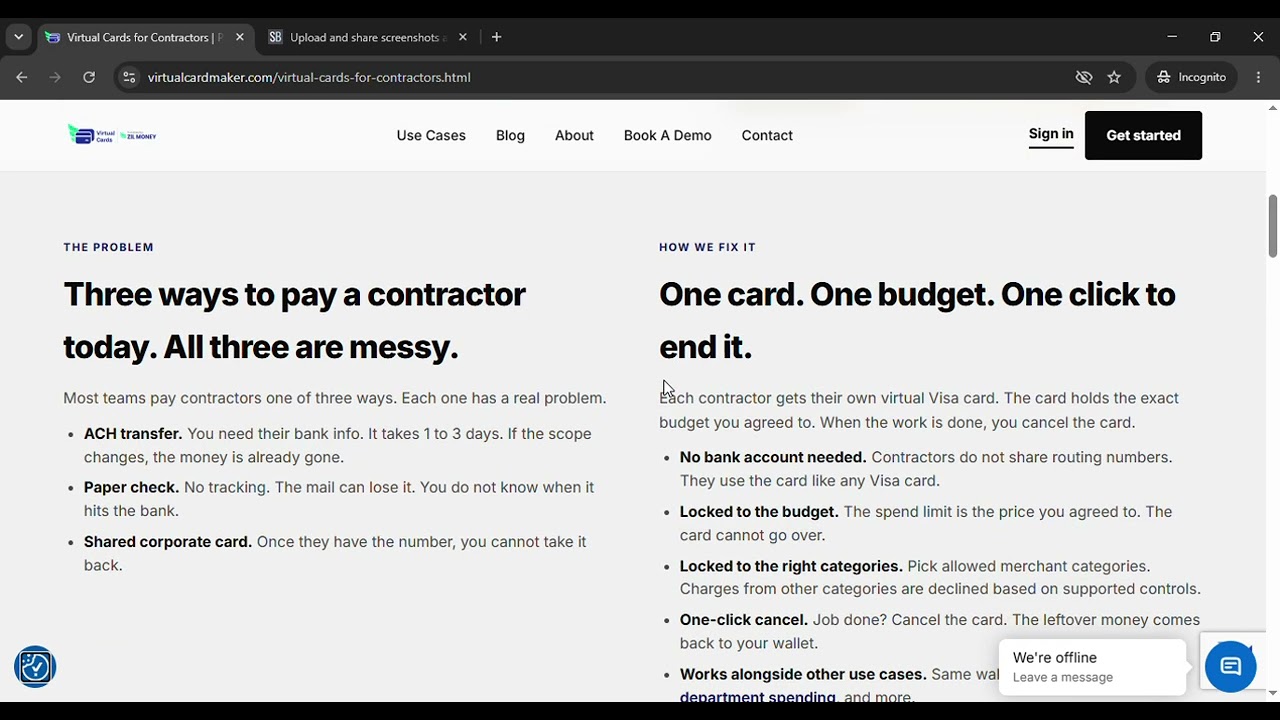Open the accessibility widget icon
Image resolution: width=1280 pixels, height=720 pixels.
click(35, 667)
